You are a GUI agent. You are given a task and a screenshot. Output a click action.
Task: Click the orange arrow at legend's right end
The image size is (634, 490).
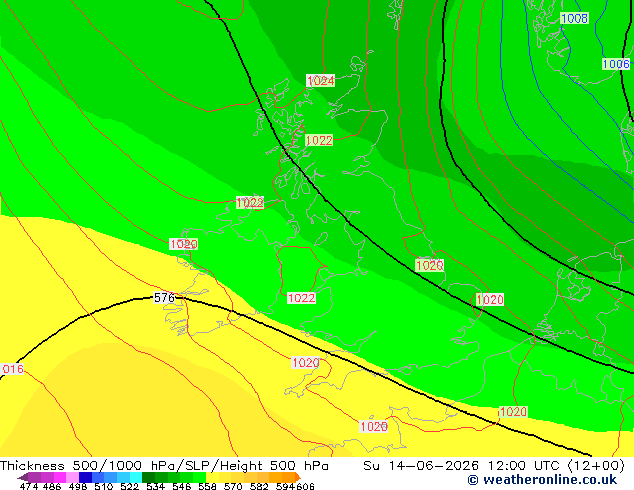tap(297, 477)
